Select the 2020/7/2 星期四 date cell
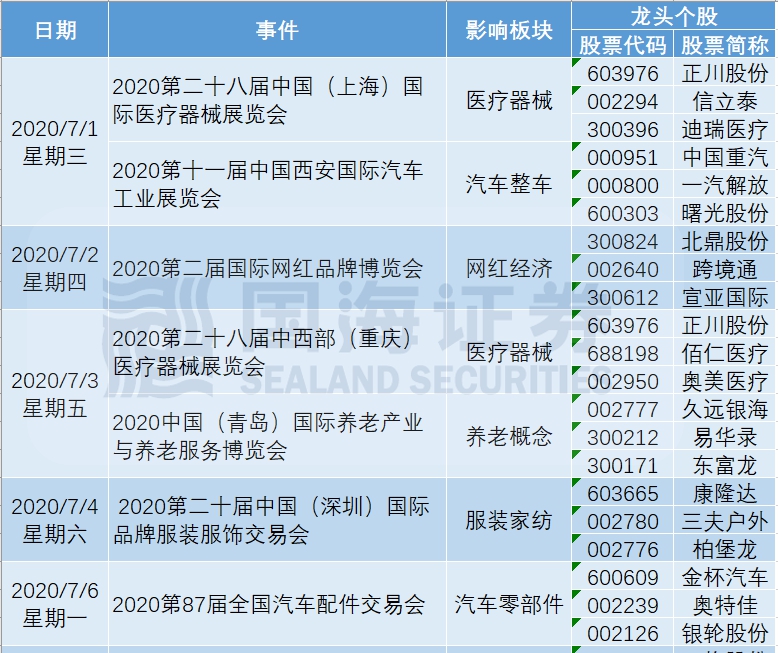This screenshot has width=778, height=653. tap(55, 268)
